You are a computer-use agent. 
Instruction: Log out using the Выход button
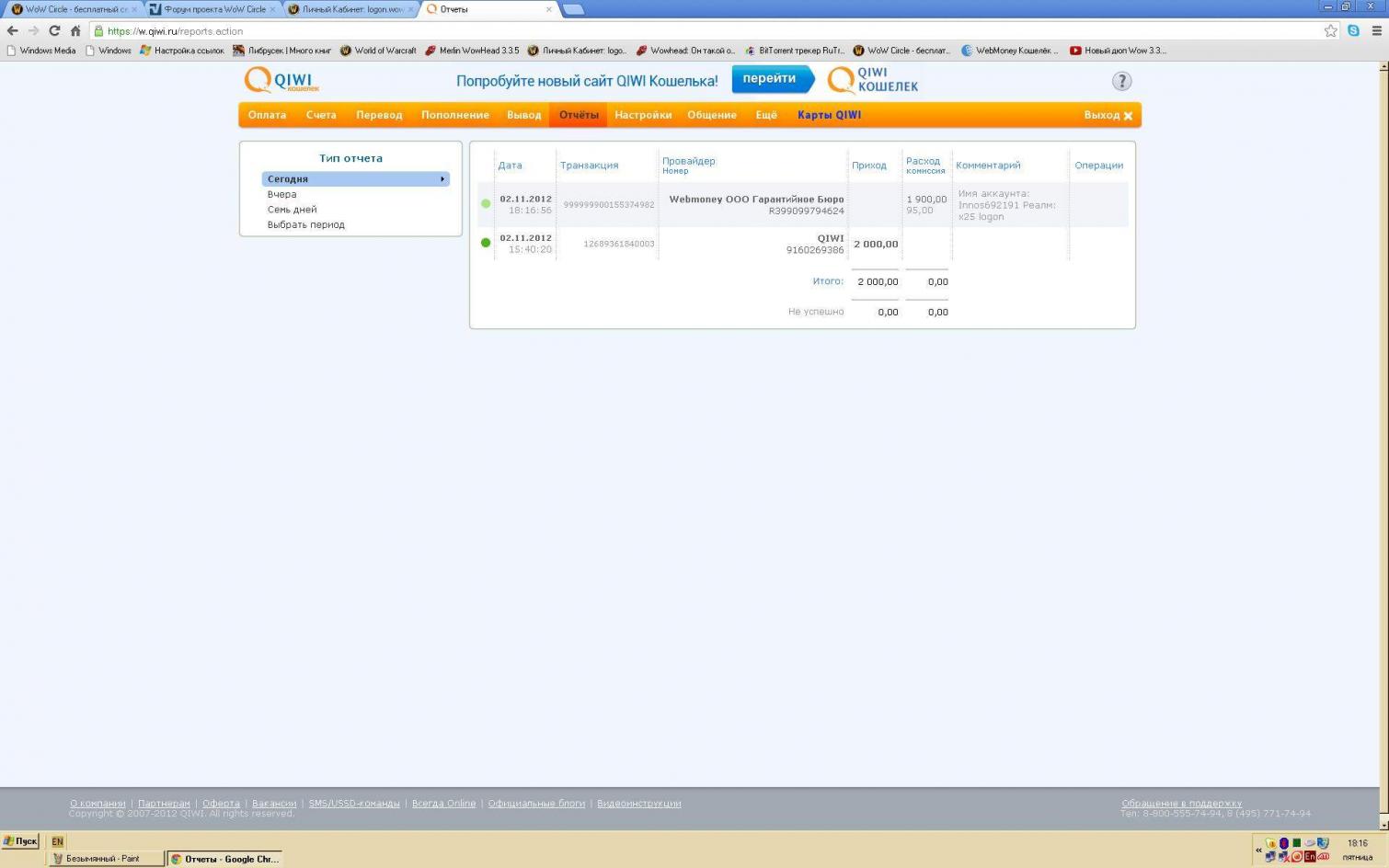pyautogui.click(x=1108, y=115)
